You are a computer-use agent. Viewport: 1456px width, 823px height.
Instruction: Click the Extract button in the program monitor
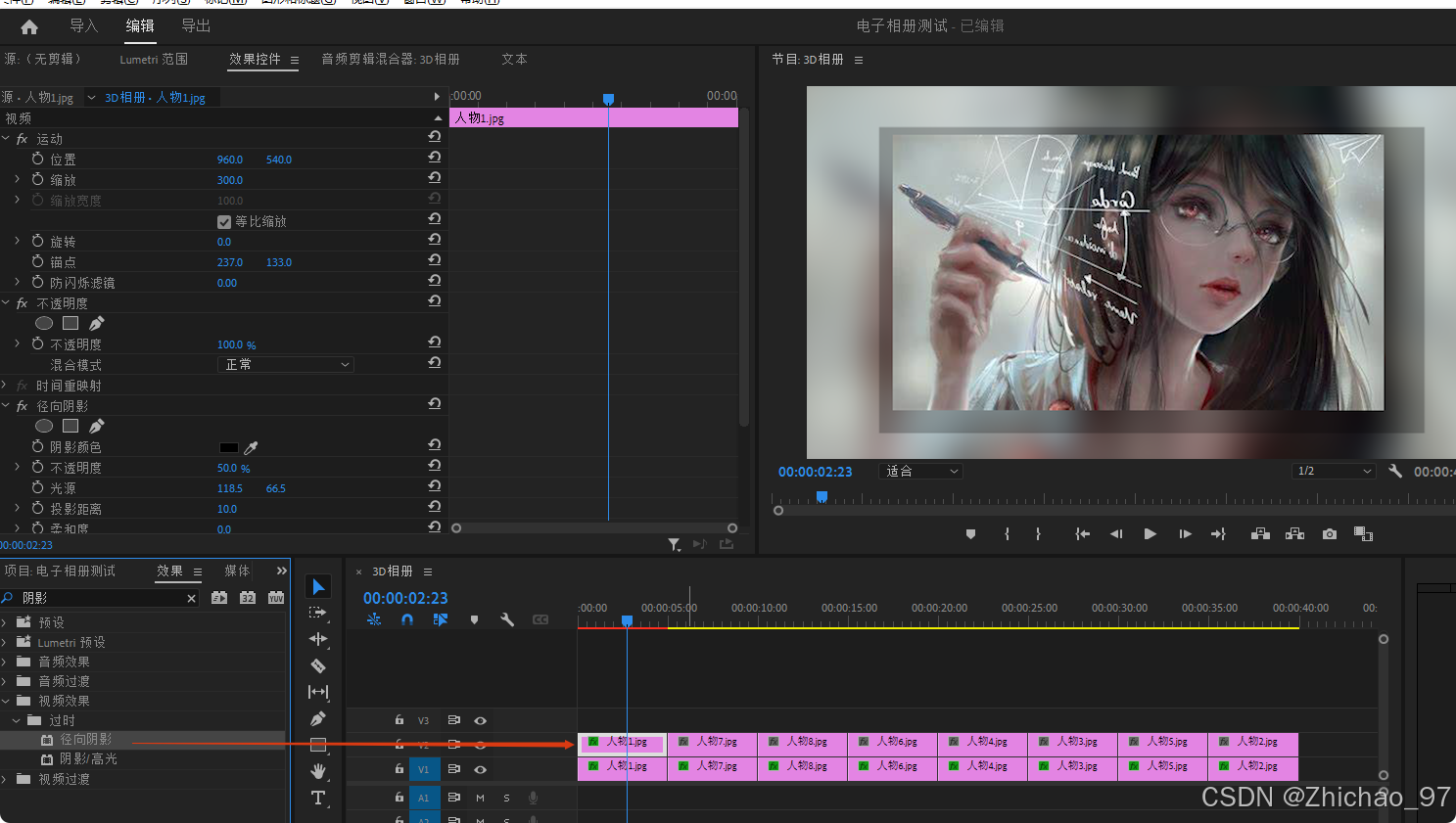(1294, 534)
